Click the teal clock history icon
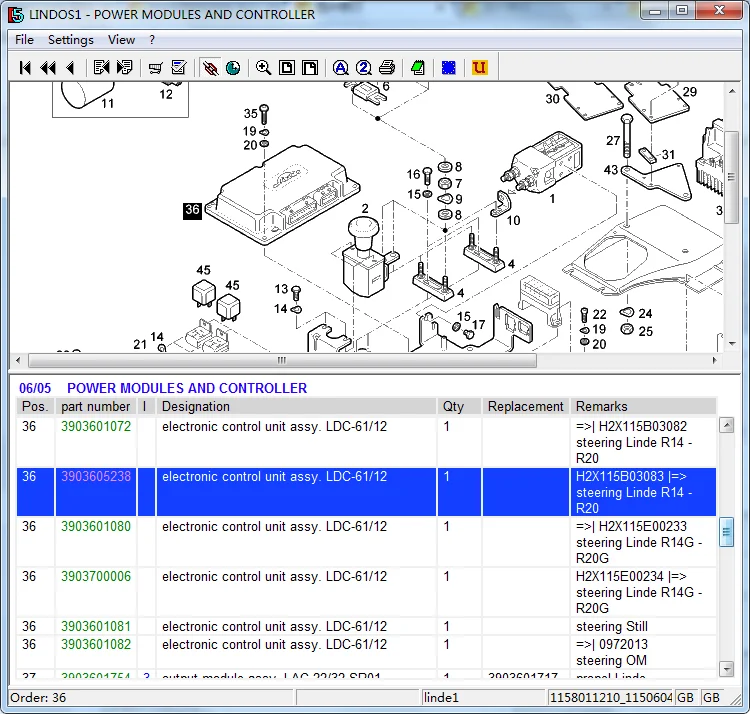 tap(233, 68)
